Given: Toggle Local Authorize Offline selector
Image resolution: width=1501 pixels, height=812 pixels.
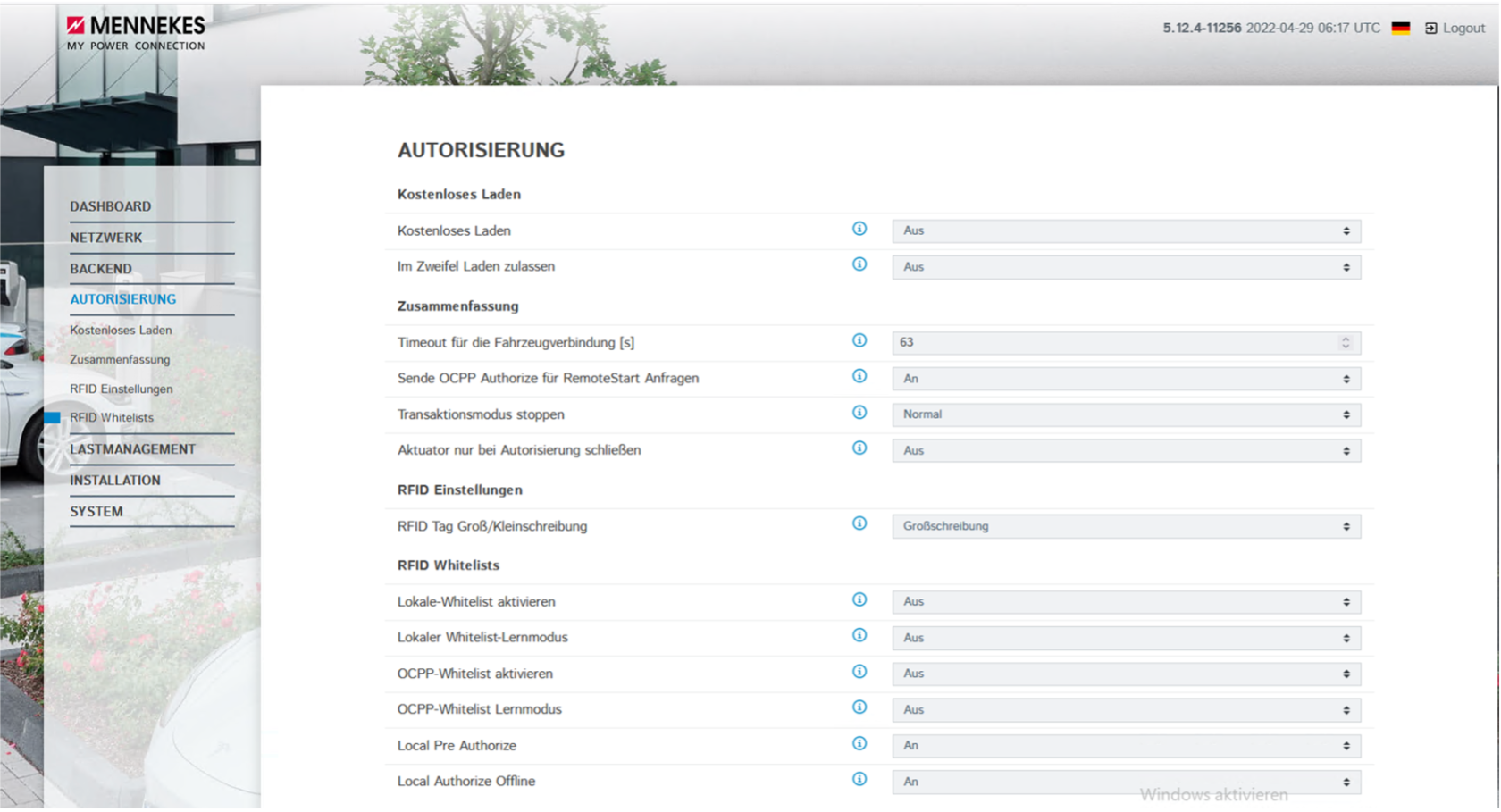Looking at the screenshot, I should (1126, 783).
